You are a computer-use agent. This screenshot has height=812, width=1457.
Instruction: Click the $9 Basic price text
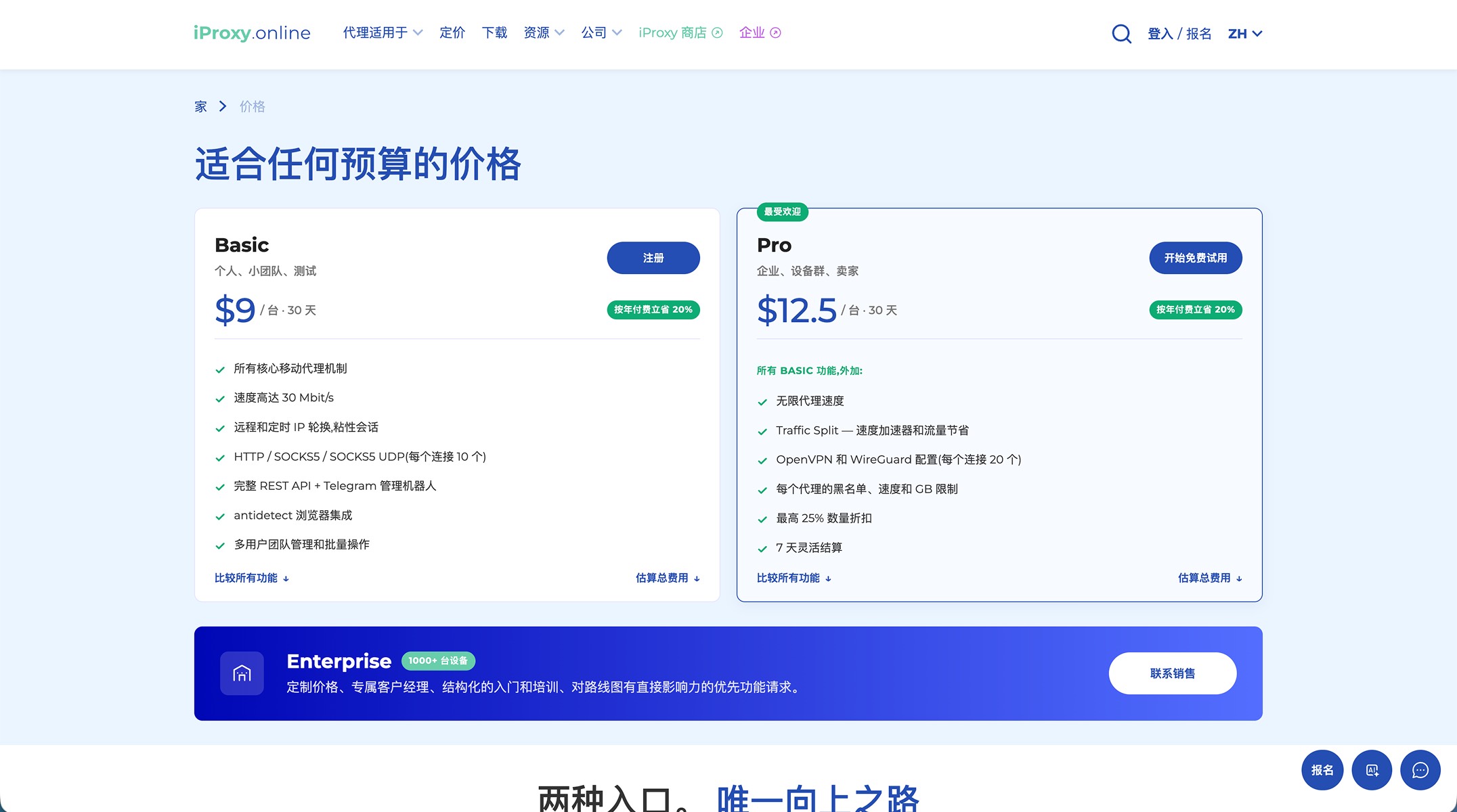point(235,310)
